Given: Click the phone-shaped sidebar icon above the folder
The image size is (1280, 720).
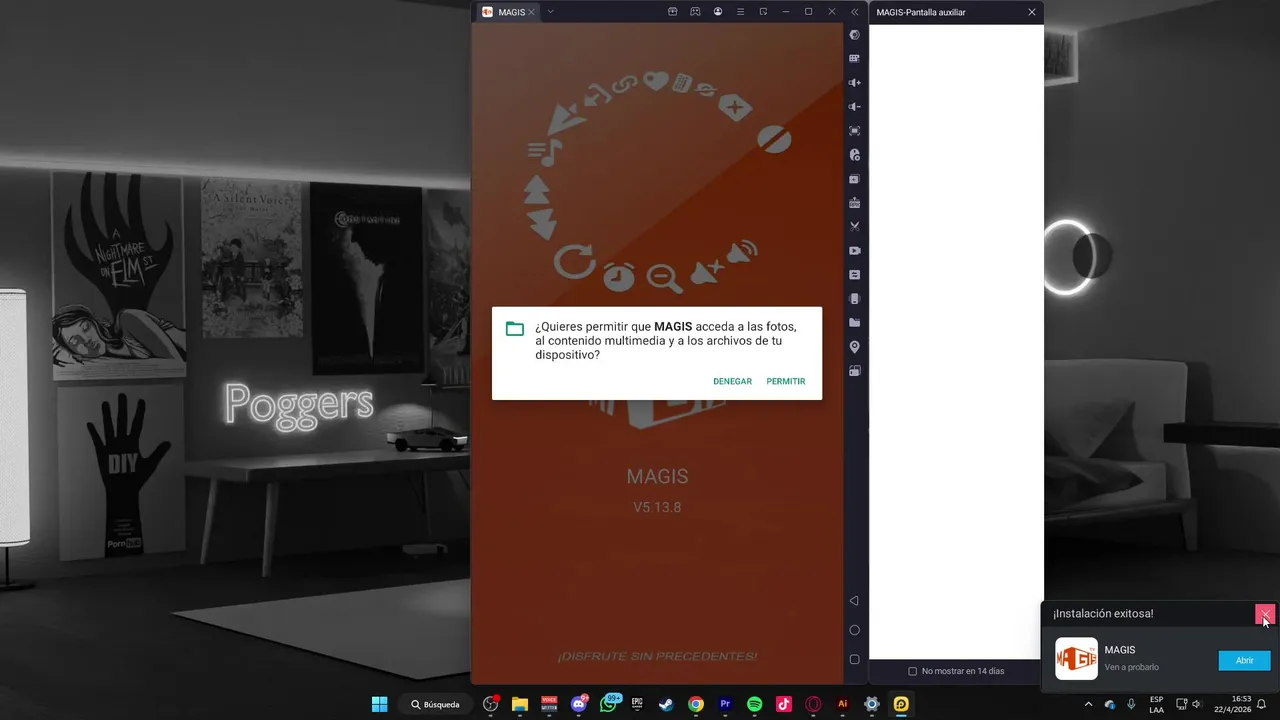Looking at the screenshot, I should [855, 299].
